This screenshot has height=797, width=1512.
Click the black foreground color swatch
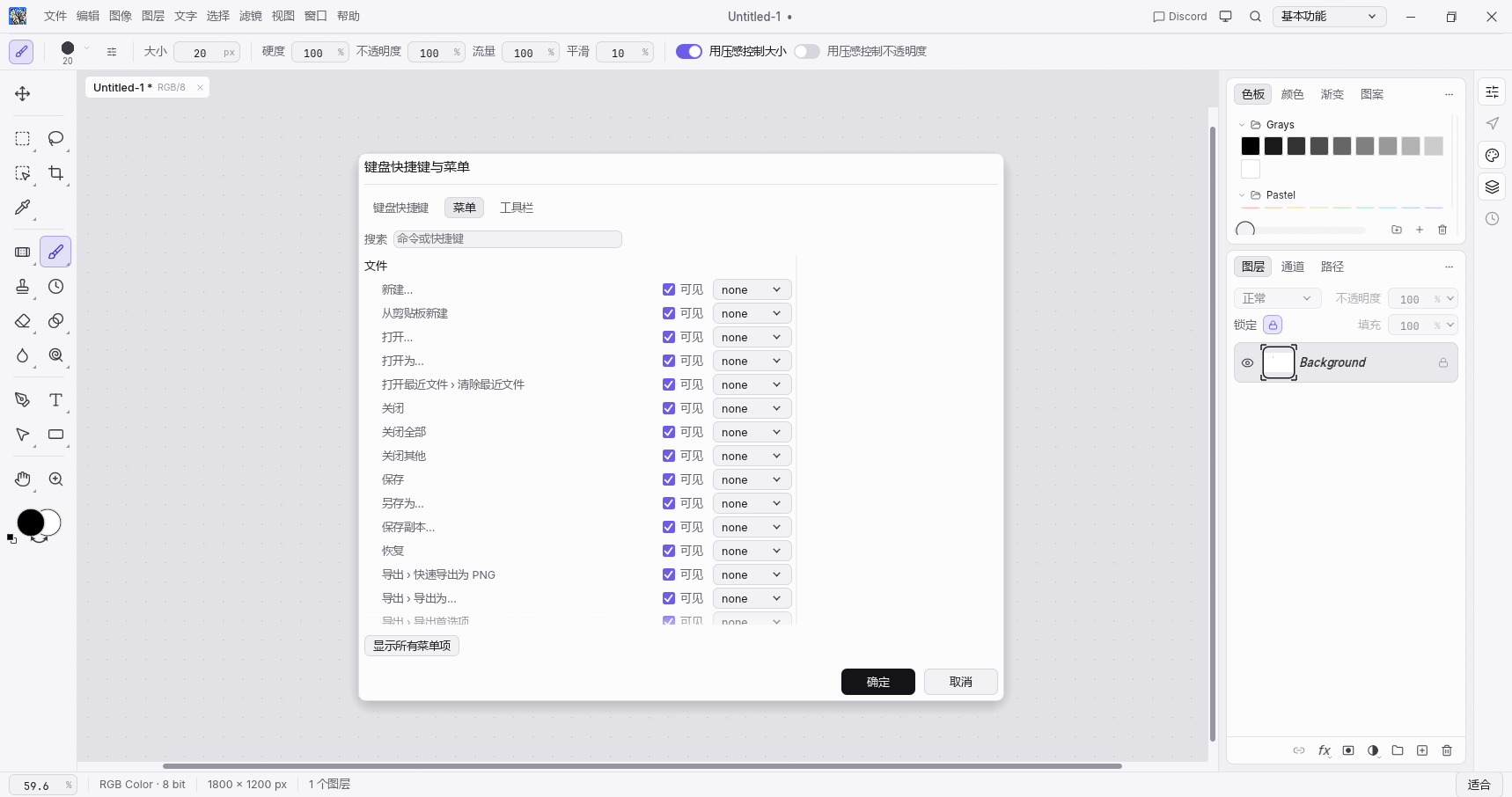(x=31, y=523)
